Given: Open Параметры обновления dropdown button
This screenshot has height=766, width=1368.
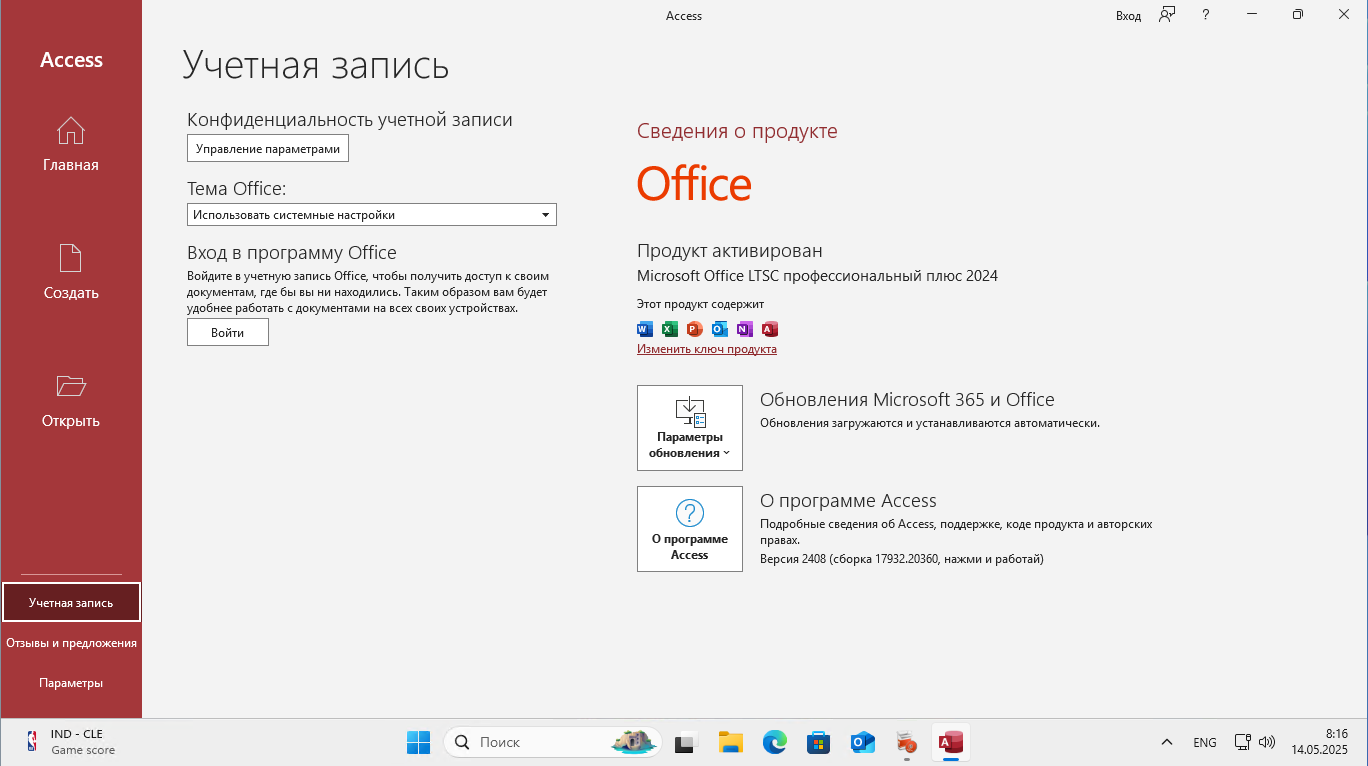Looking at the screenshot, I should coord(690,428).
